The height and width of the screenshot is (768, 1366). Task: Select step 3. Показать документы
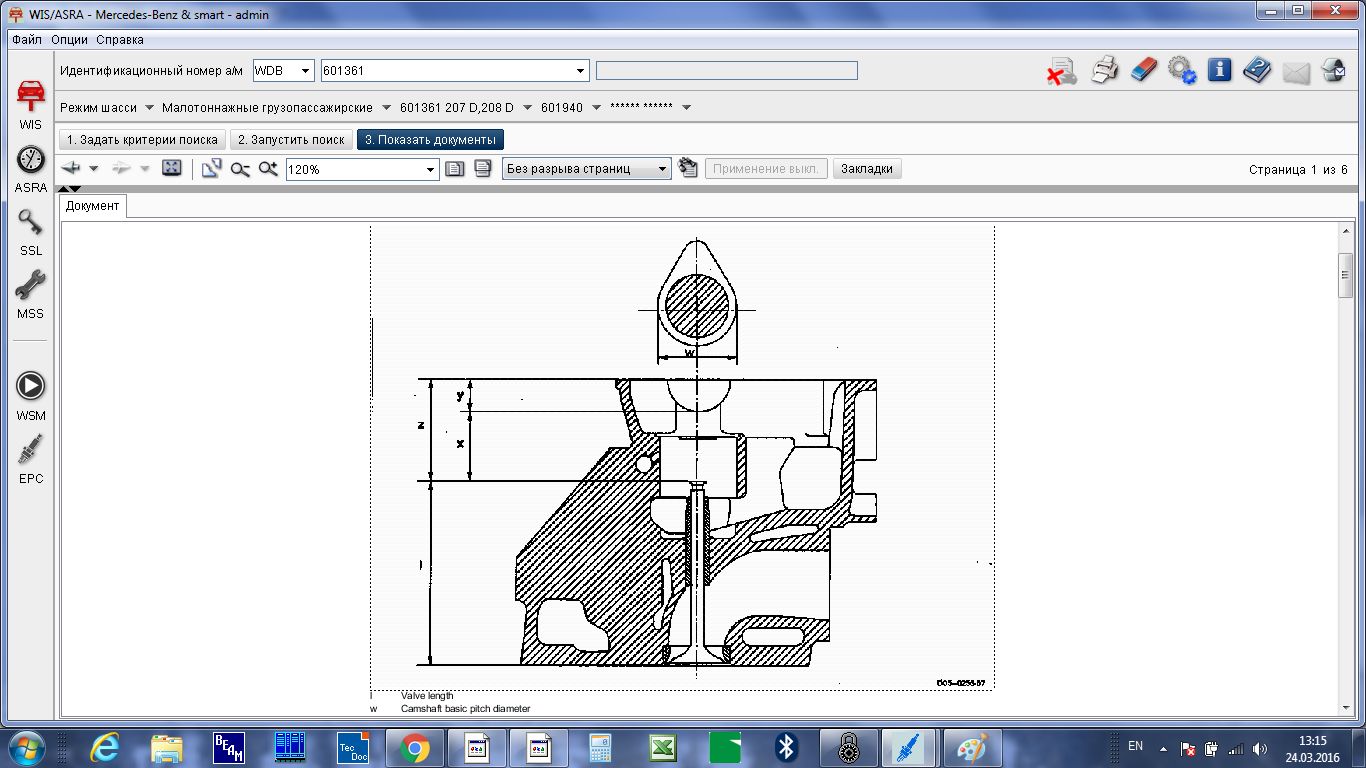click(x=430, y=140)
